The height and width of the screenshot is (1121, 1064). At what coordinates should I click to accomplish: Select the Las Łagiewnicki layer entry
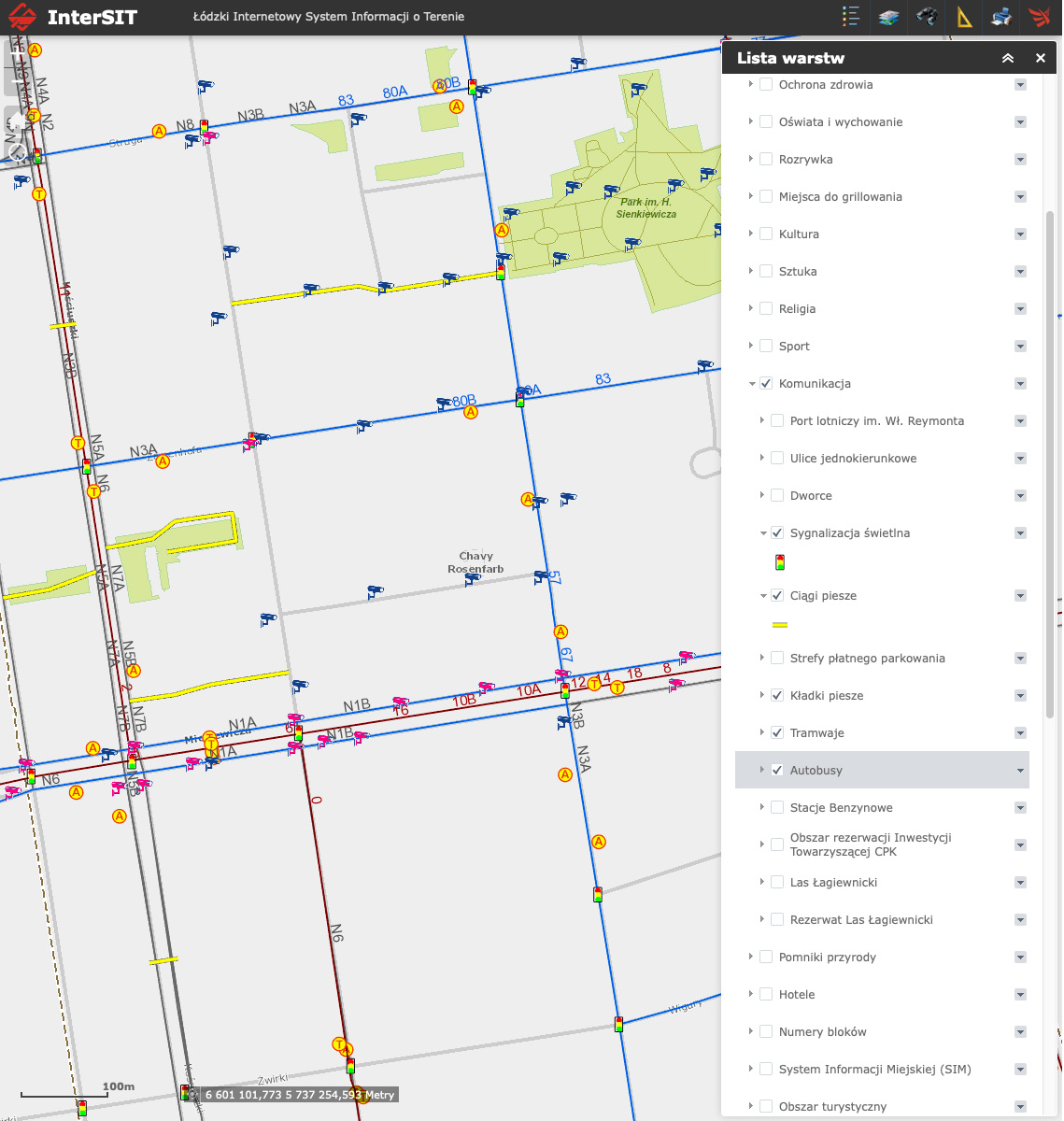(x=833, y=883)
